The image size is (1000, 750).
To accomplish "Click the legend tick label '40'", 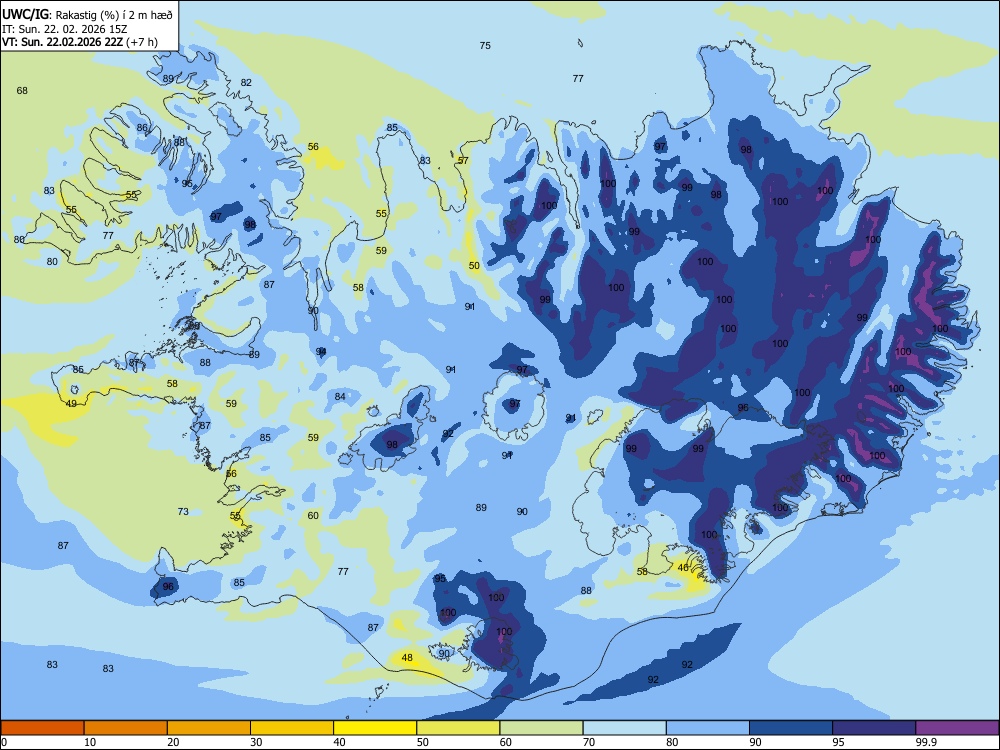I will tap(339, 742).
